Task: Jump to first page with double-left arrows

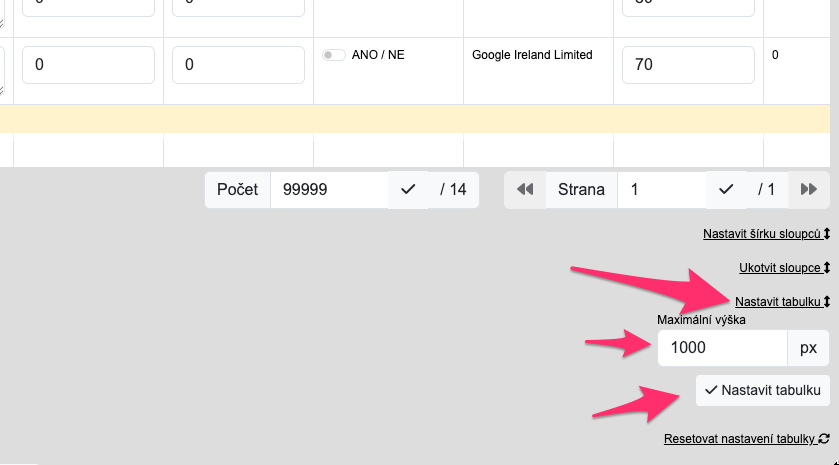Action: click(x=524, y=189)
